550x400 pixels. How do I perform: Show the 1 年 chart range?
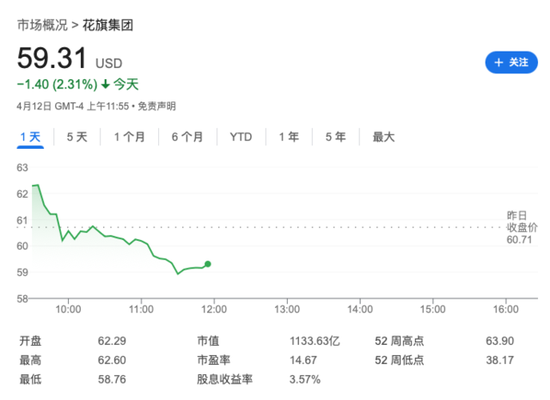289,137
